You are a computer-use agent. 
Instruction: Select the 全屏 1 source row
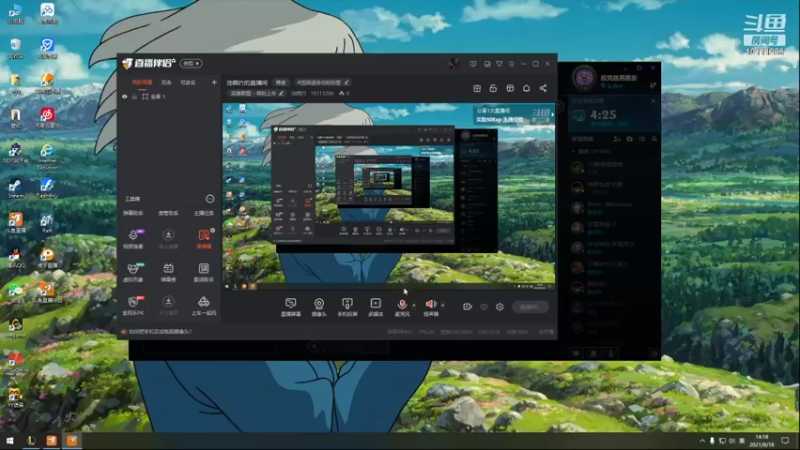pos(169,96)
